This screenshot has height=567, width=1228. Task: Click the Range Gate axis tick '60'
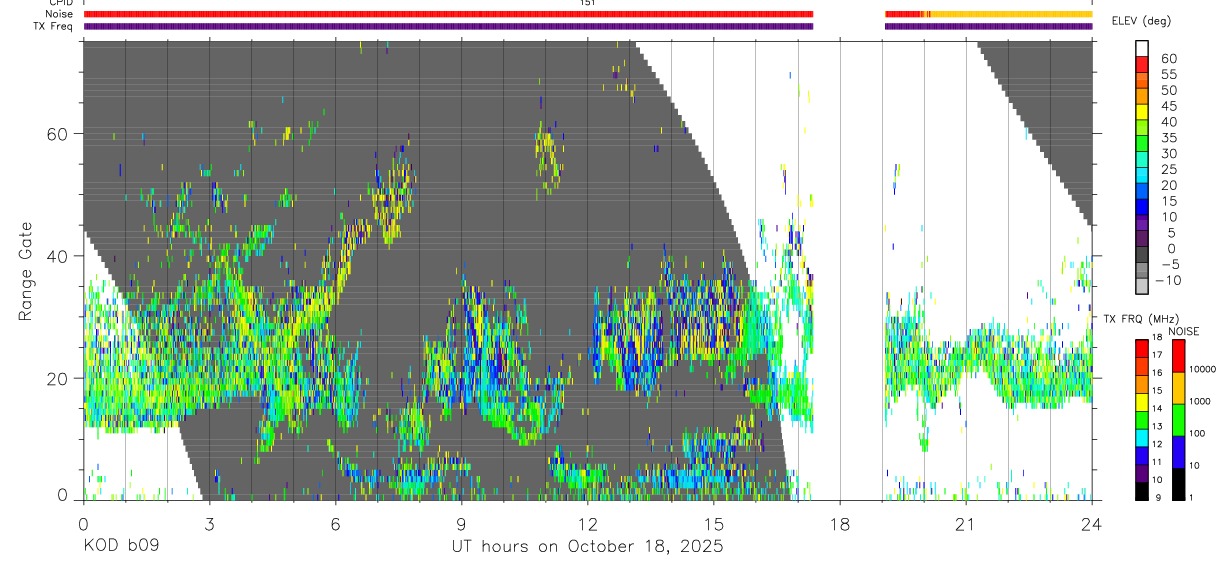point(58,134)
